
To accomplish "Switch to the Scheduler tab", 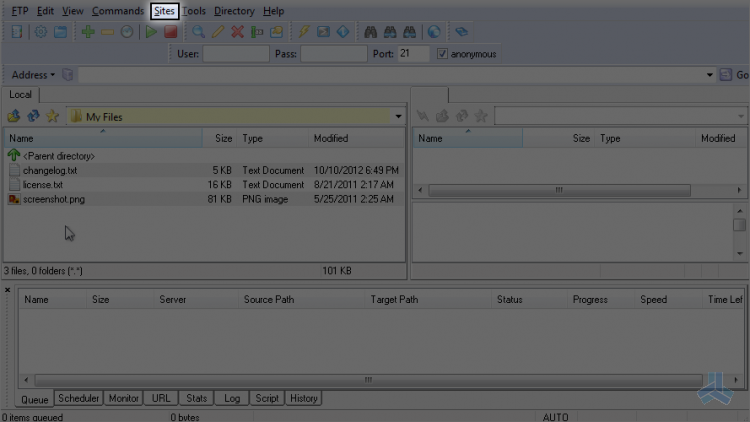I will click(x=78, y=398).
